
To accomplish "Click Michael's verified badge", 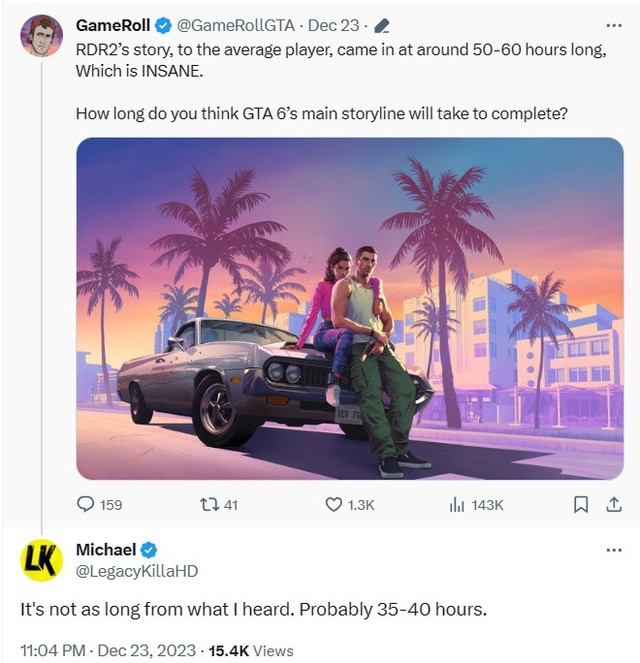I will point(149,550).
